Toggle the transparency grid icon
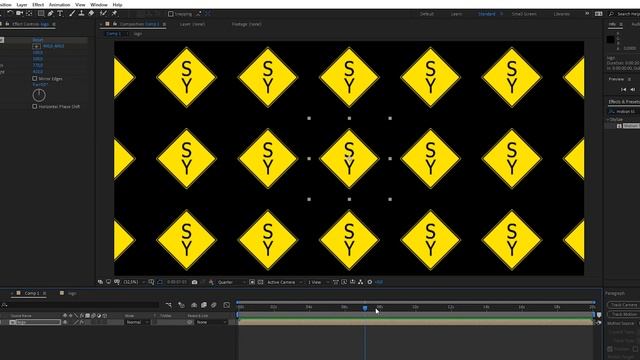Screen dimensions: 640x360 tap(260, 282)
